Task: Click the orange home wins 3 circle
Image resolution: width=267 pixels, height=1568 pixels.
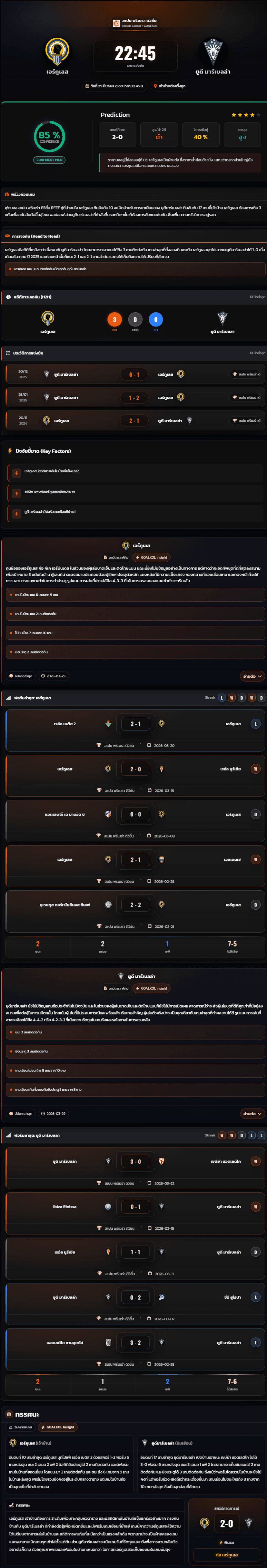Action: pos(114,319)
